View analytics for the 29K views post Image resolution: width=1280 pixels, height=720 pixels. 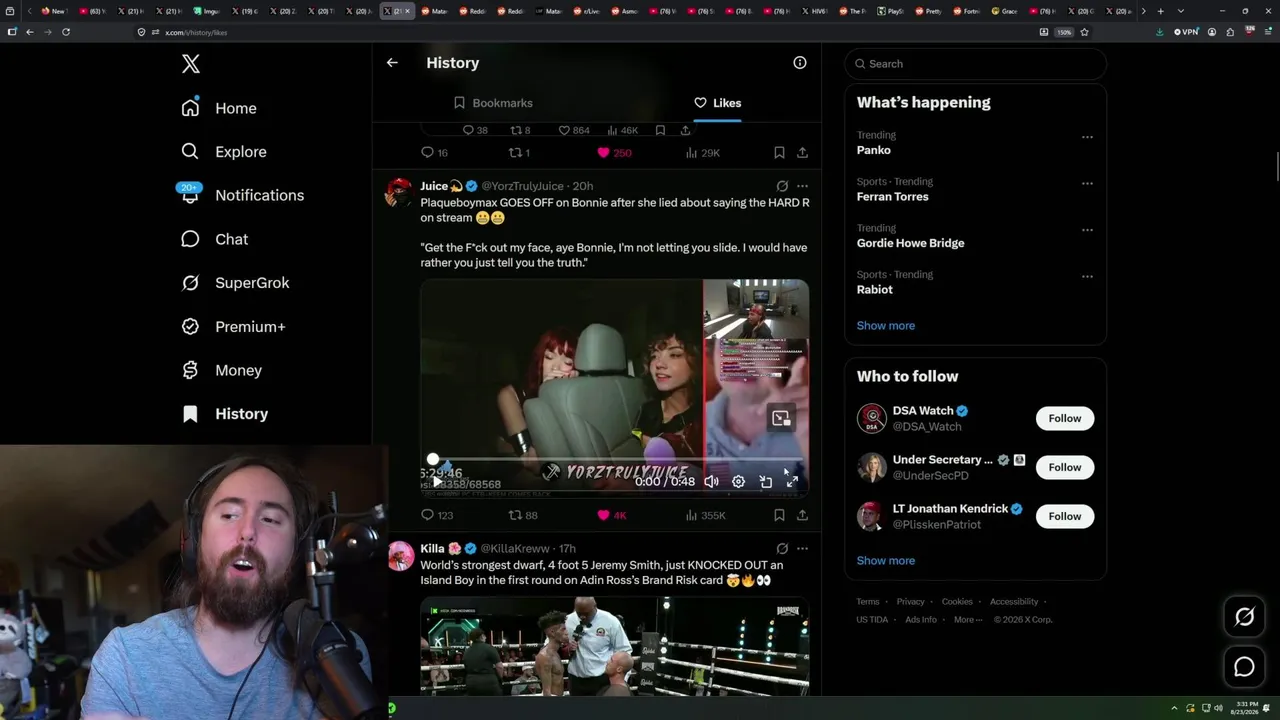tap(703, 153)
